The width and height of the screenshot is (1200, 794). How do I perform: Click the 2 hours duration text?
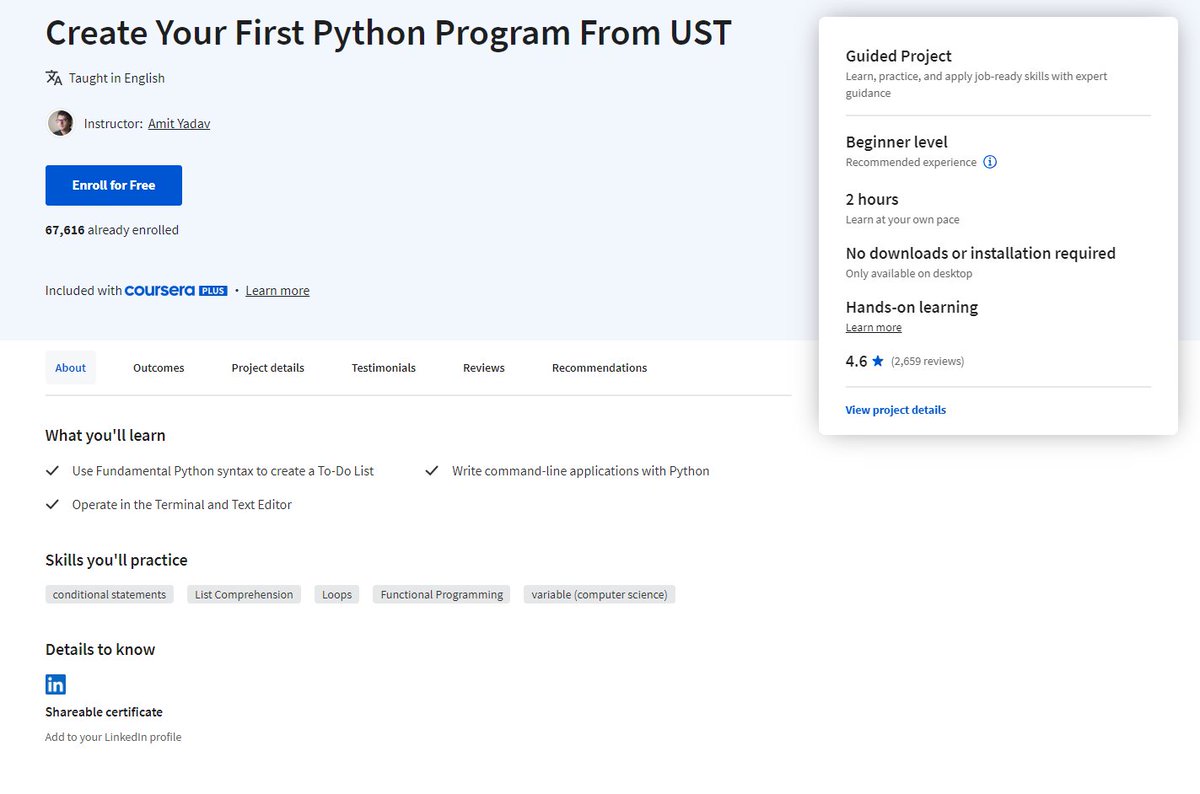click(872, 199)
